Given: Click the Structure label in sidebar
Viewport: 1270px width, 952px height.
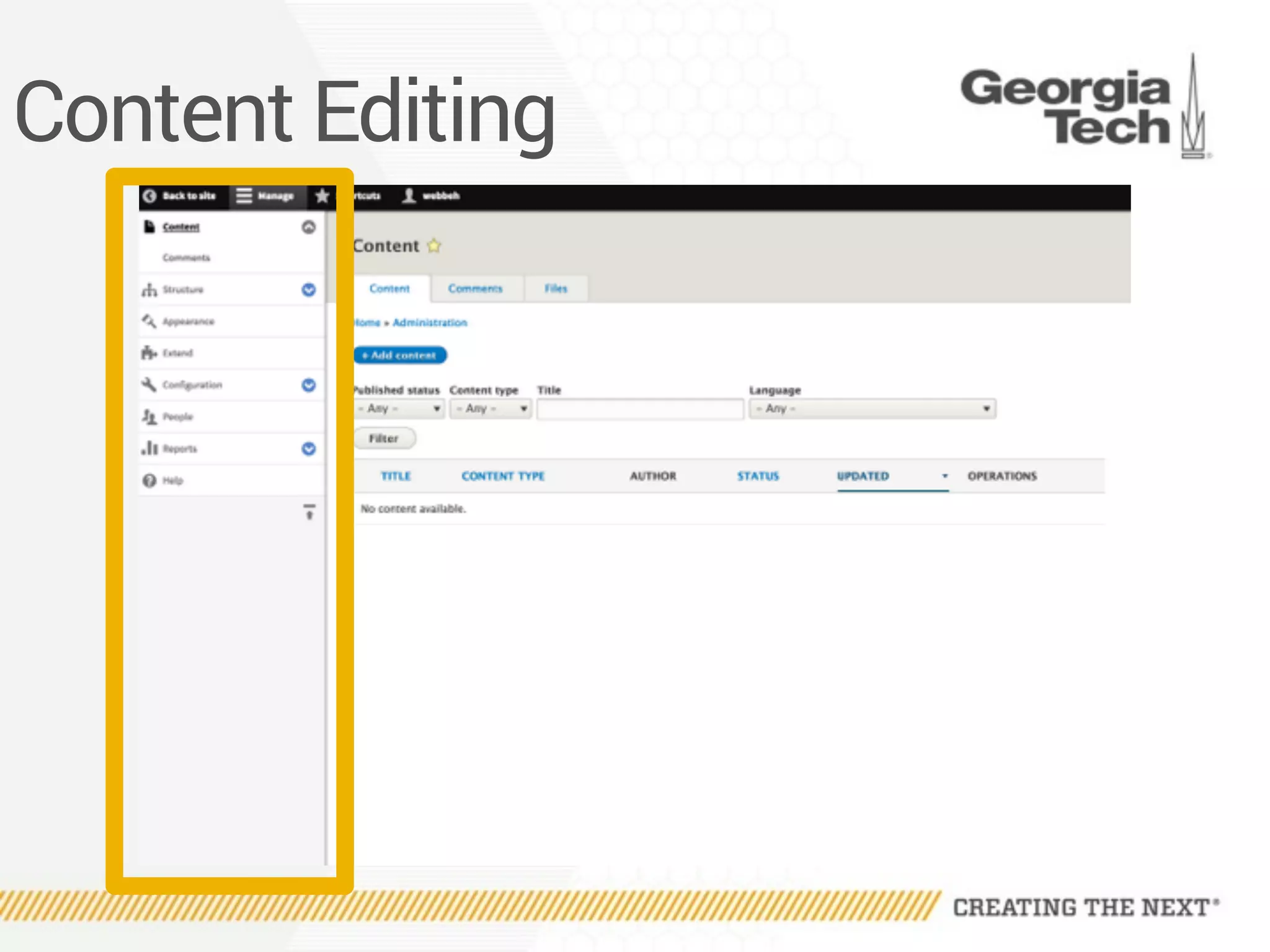Looking at the screenshot, I should coord(183,290).
